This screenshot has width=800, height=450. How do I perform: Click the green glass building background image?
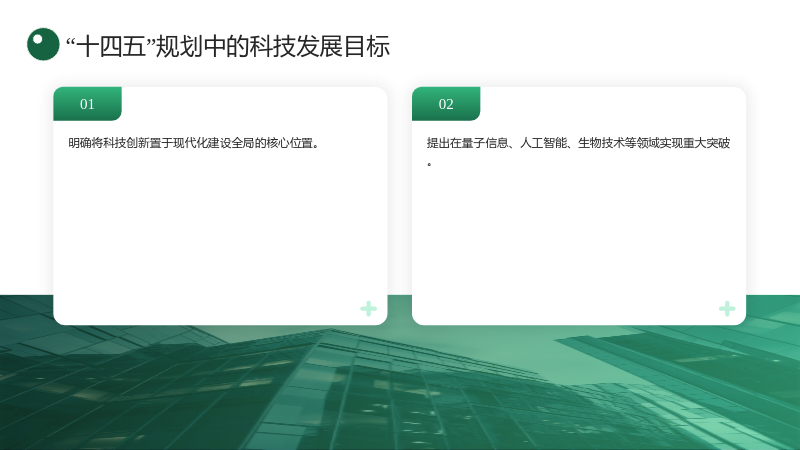(x=400, y=388)
